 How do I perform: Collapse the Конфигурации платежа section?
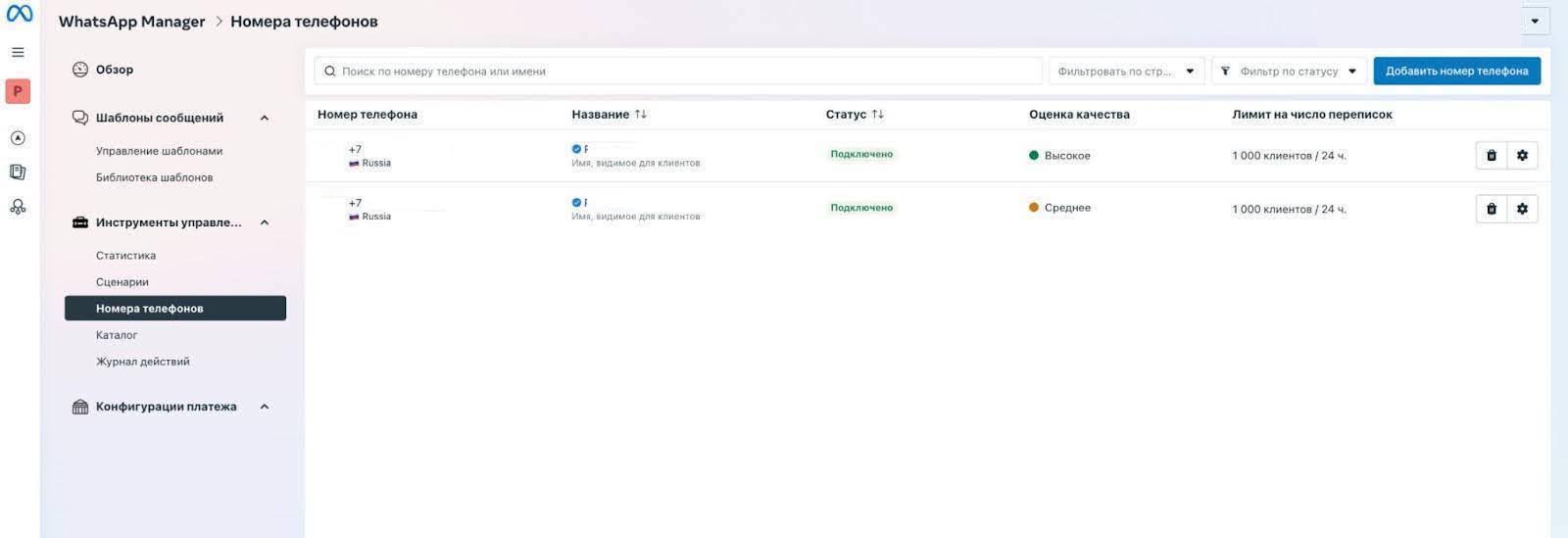tap(265, 407)
